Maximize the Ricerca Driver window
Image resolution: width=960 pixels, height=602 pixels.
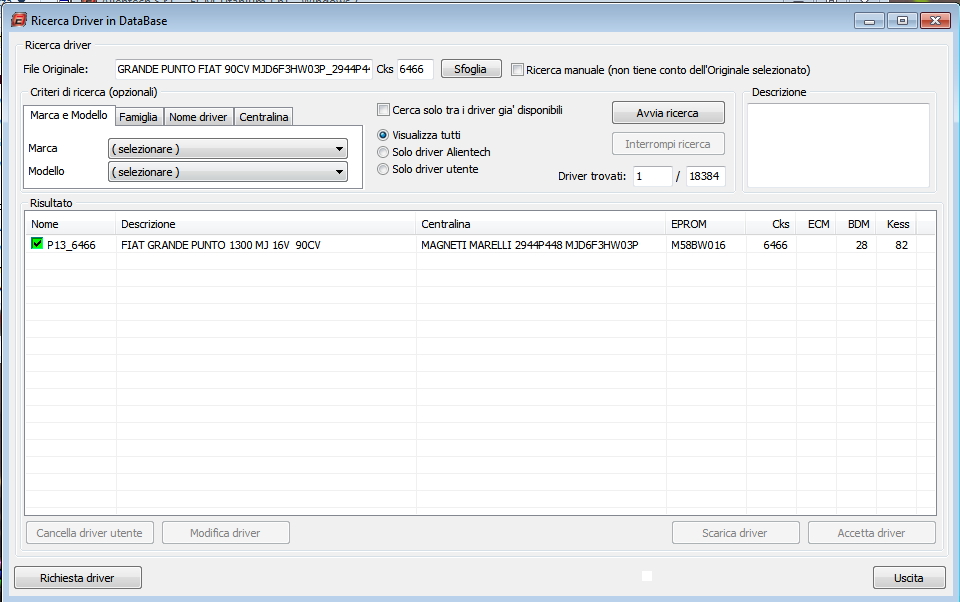click(902, 21)
